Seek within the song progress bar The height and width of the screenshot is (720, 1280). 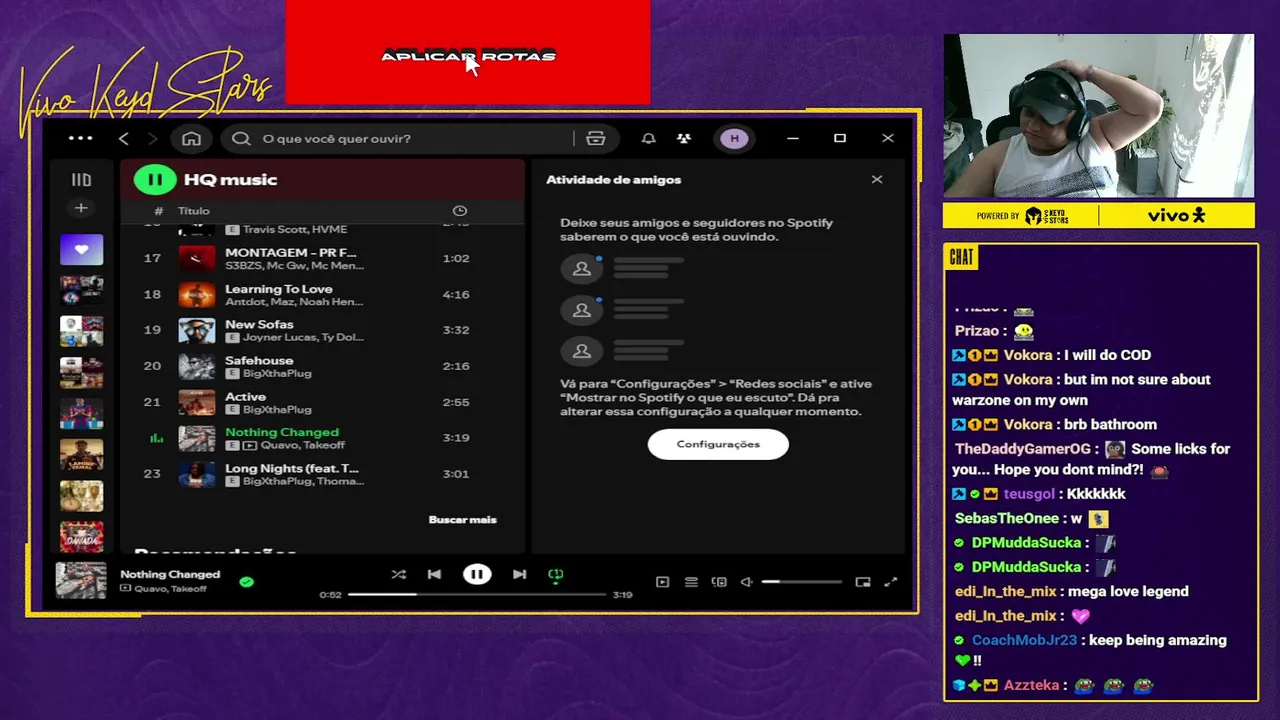click(x=477, y=594)
